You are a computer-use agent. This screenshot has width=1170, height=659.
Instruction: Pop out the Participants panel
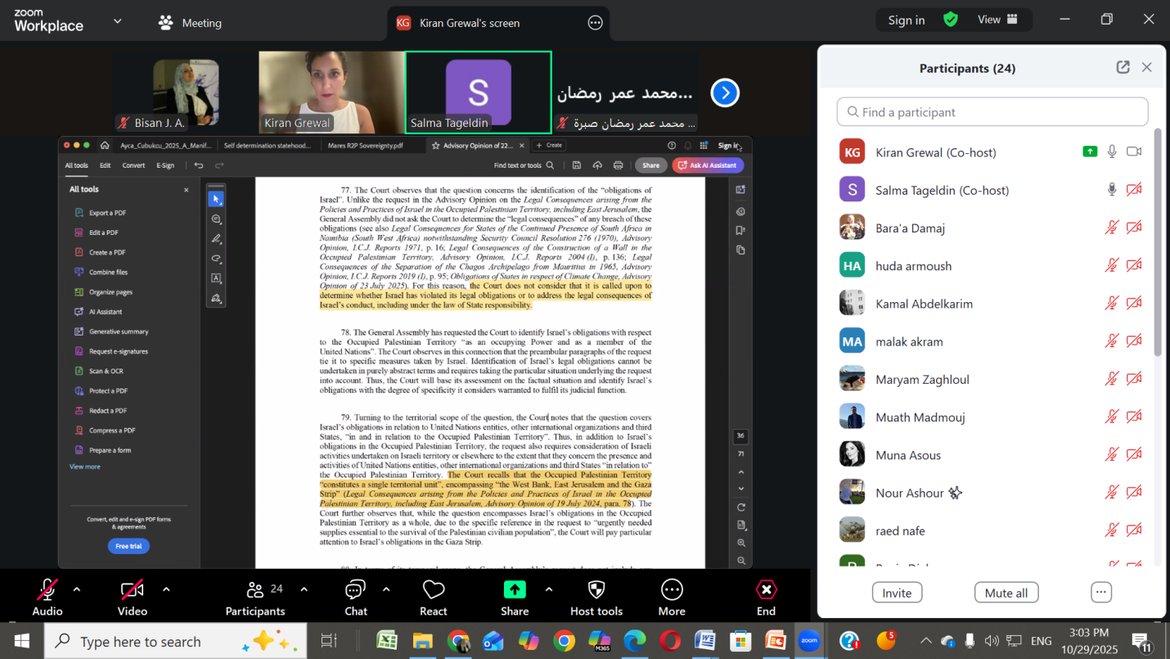click(x=1123, y=68)
